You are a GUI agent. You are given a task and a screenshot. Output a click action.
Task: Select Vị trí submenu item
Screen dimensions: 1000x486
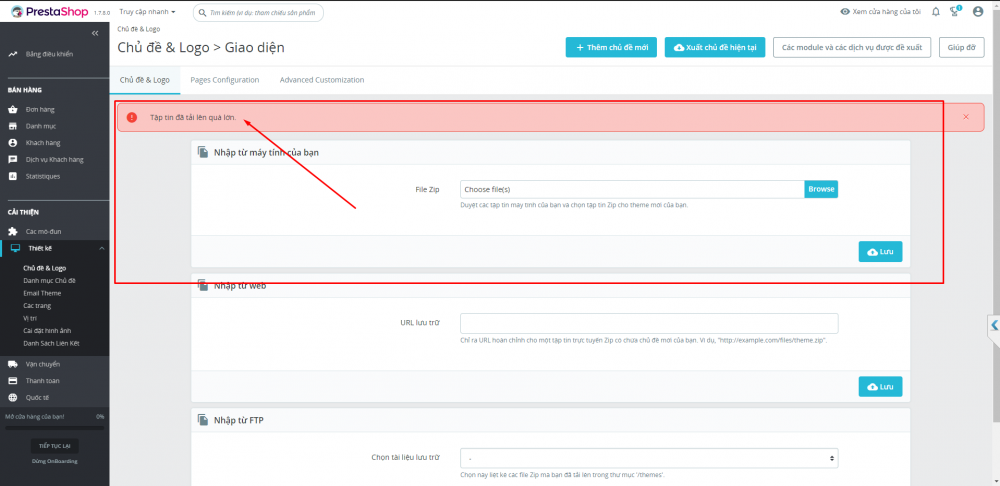click(x=31, y=318)
